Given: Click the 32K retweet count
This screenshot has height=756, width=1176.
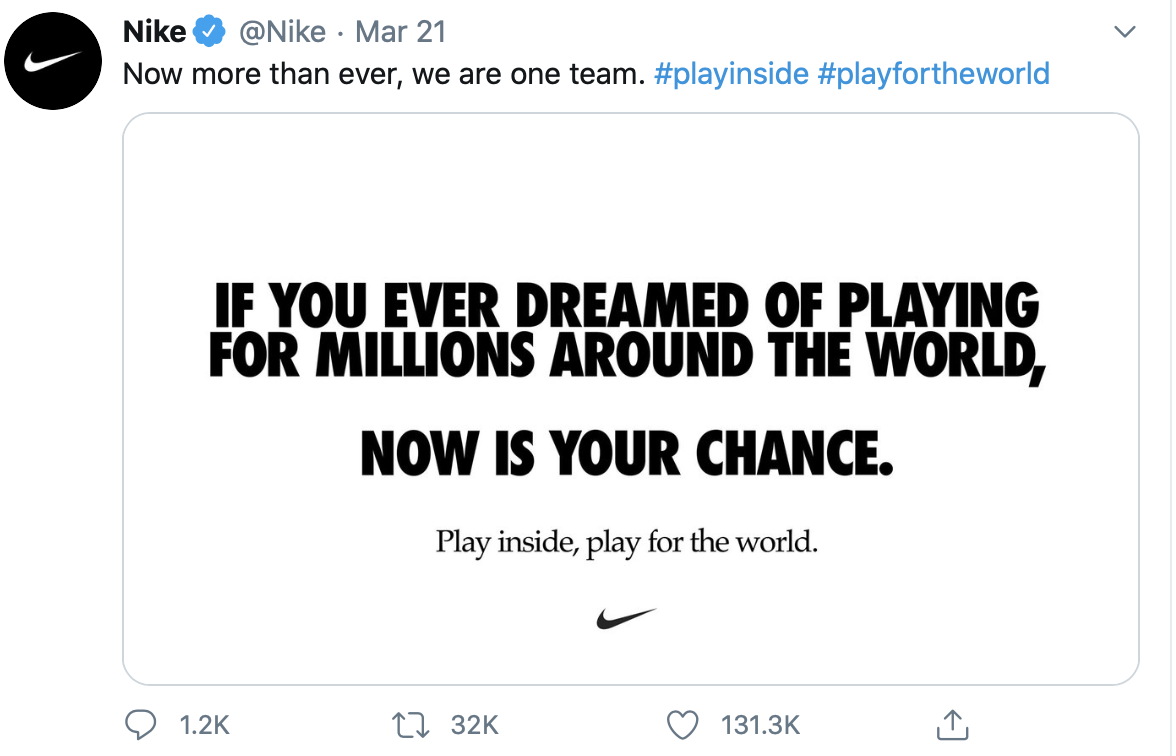Looking at the screenshot, I should tap(475, 725).
